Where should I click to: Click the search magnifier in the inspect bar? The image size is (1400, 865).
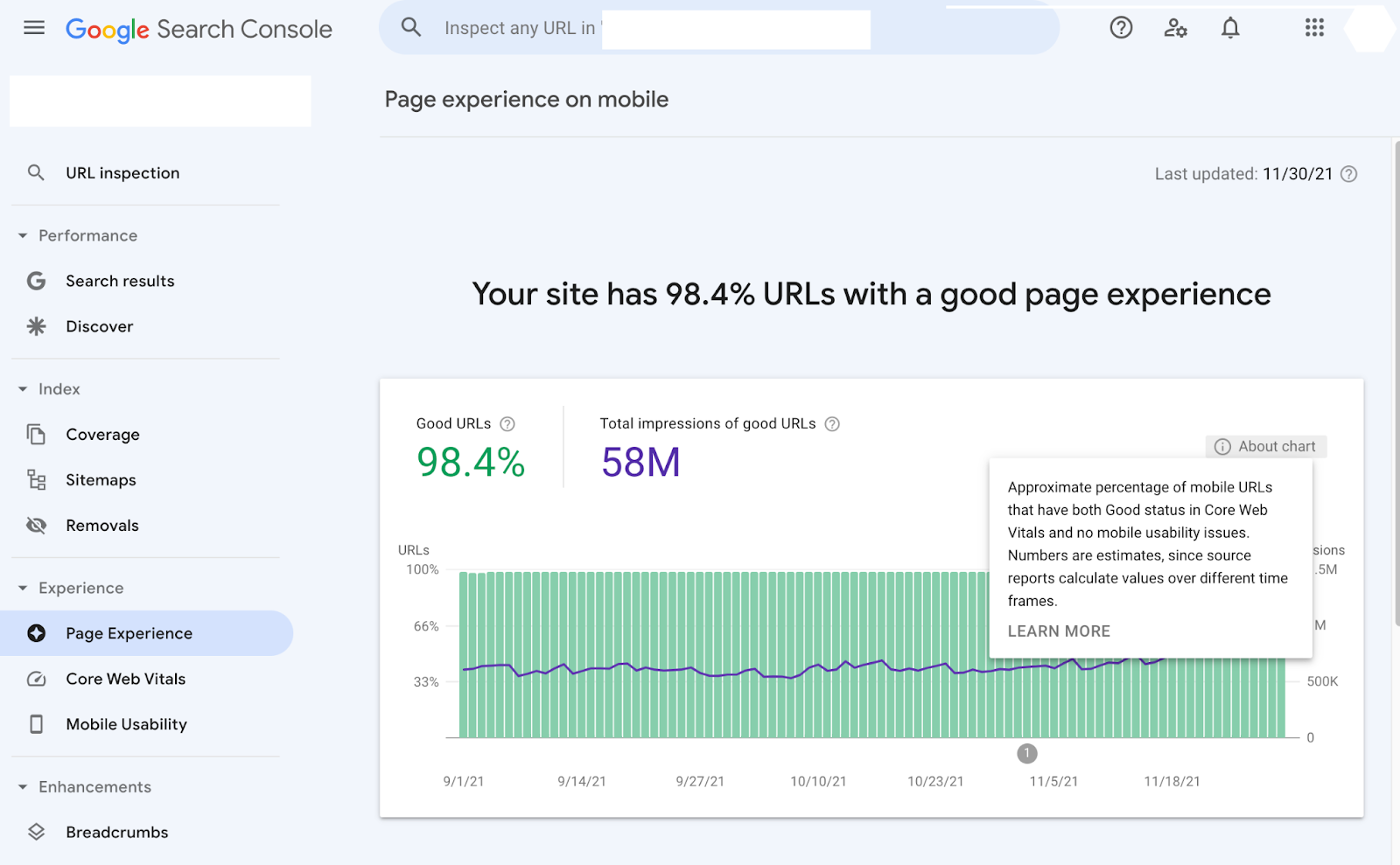tap(411, 27)
